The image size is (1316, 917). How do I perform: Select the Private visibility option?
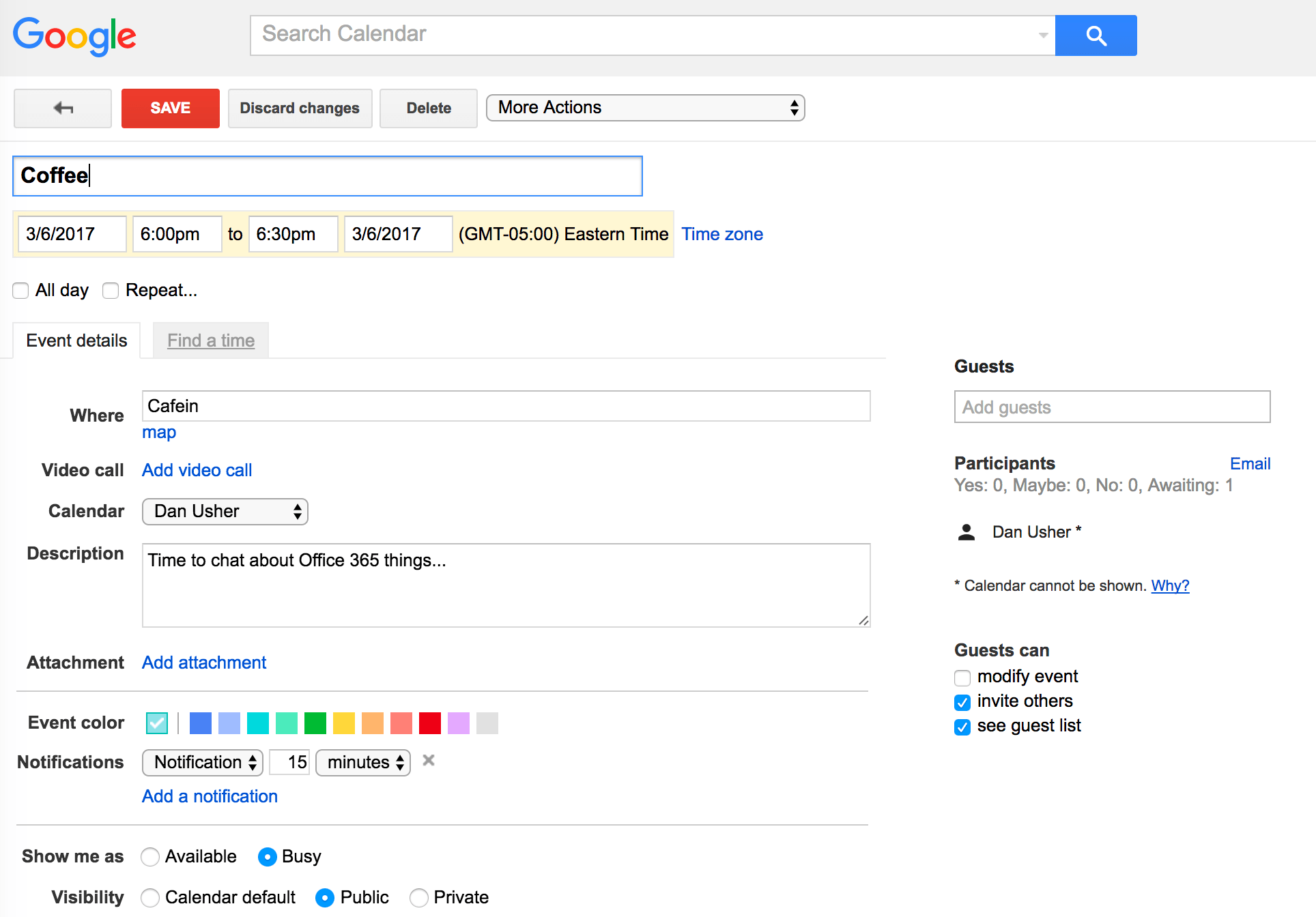[419, 898]
